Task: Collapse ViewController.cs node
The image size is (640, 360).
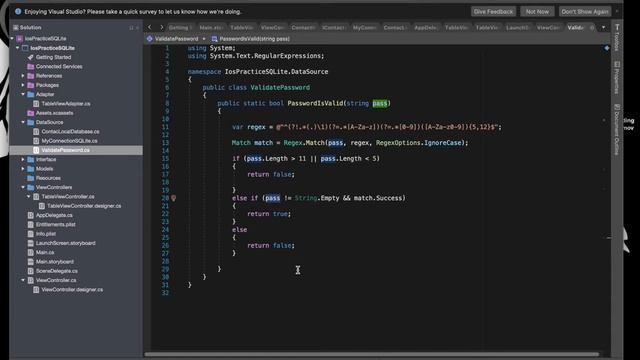Action: (x=23, y=280)
